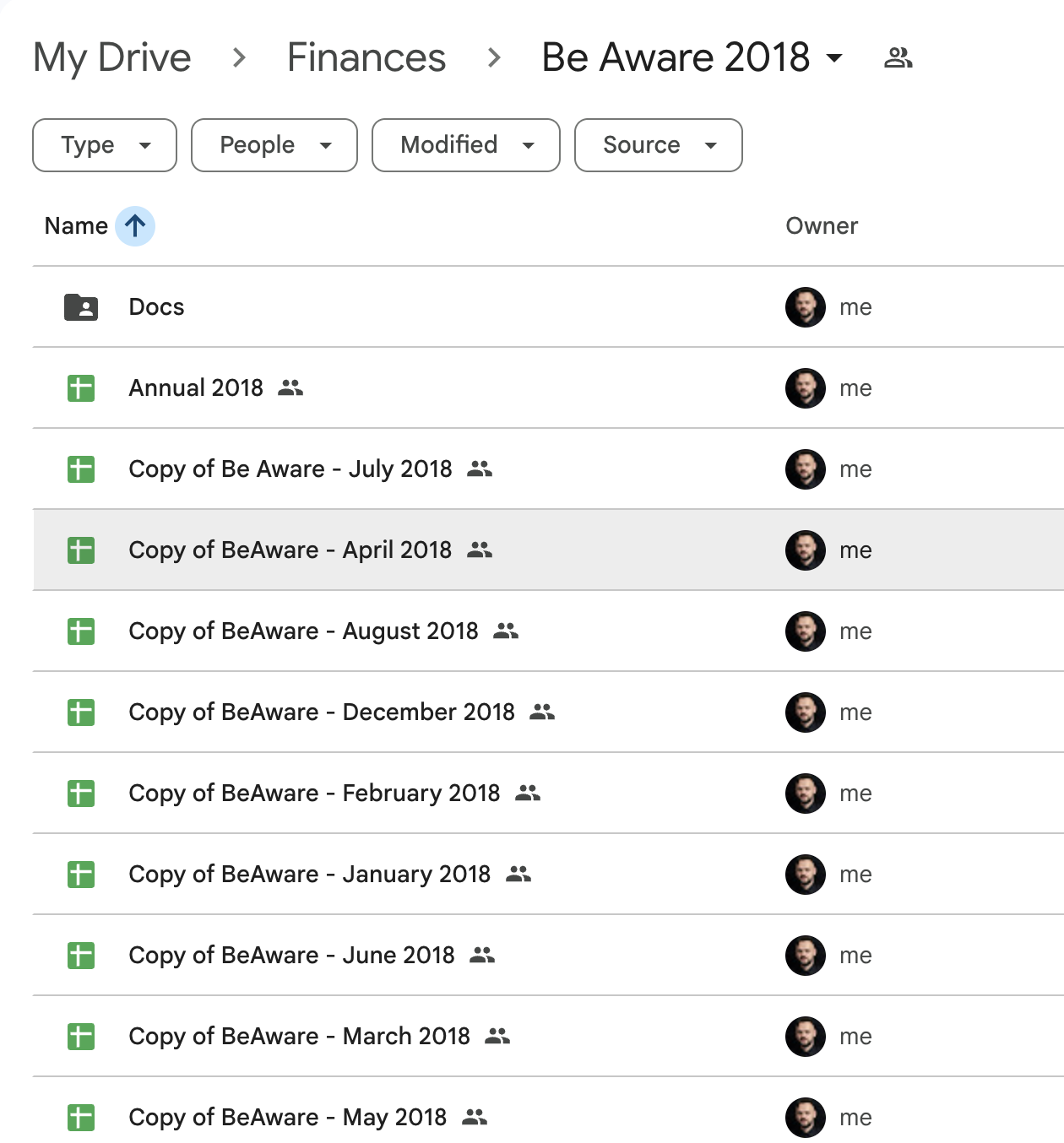
Task: Open the Type filter dropdown
Action: pos(105,145)
